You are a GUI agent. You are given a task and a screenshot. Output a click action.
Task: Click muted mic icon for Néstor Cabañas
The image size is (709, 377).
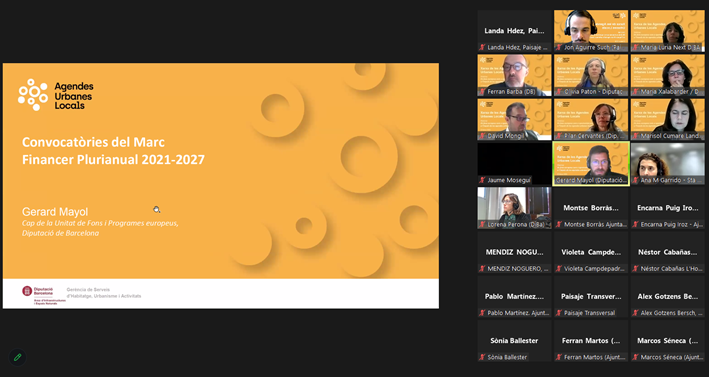coord(636,269)
